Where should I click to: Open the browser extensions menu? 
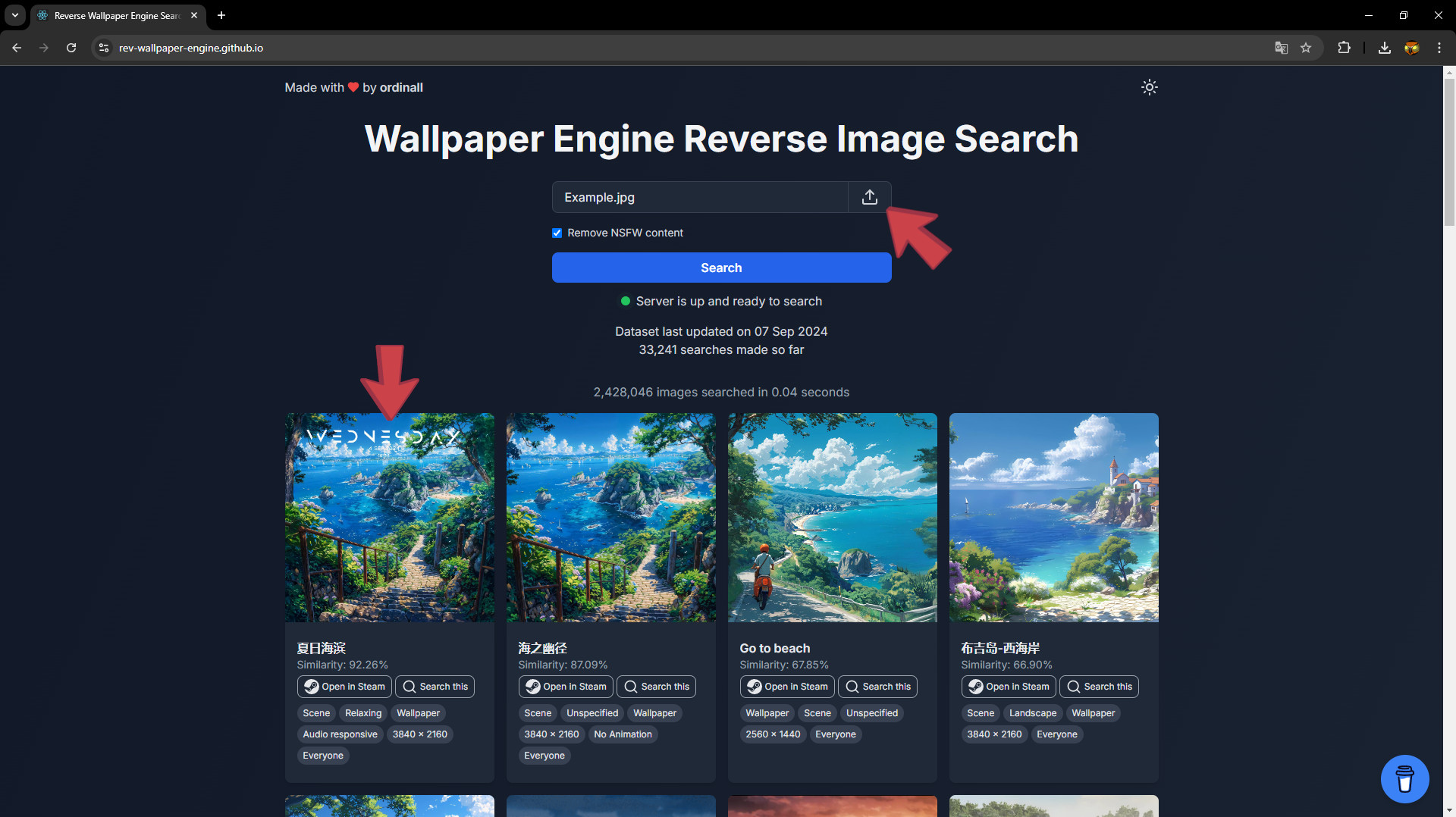pyautogui.click(x=1344, y=48)
